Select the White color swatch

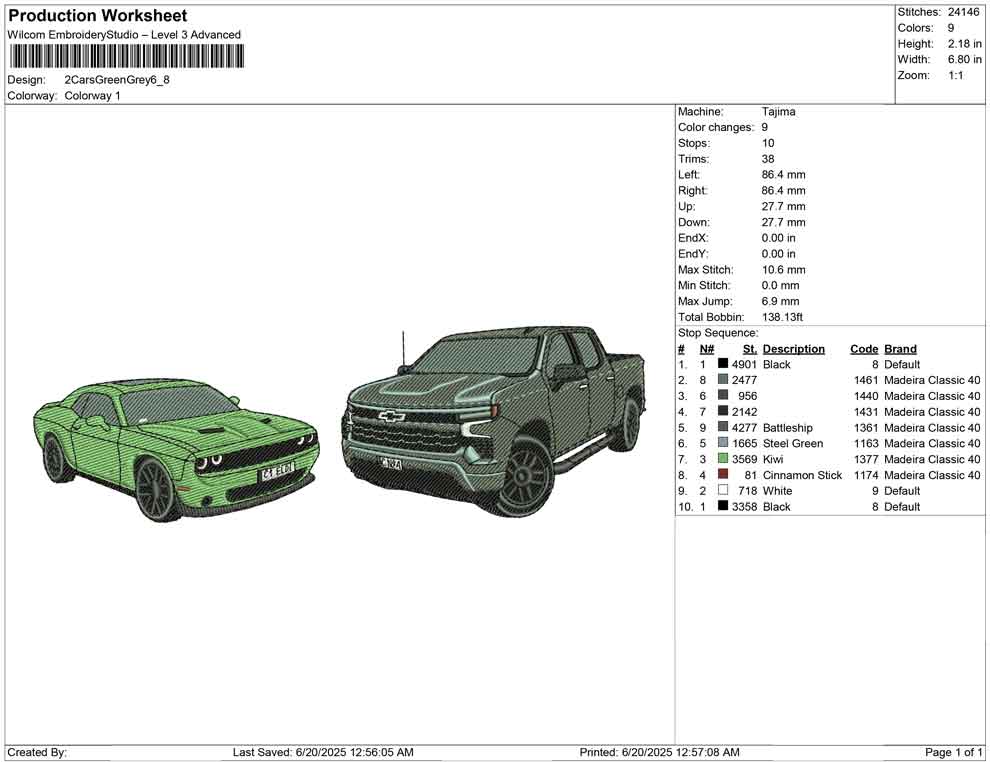coord(723,491)
